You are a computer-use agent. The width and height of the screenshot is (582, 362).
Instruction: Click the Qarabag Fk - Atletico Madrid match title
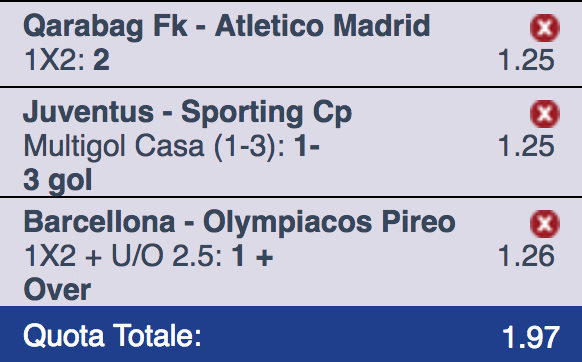(227, 27)
